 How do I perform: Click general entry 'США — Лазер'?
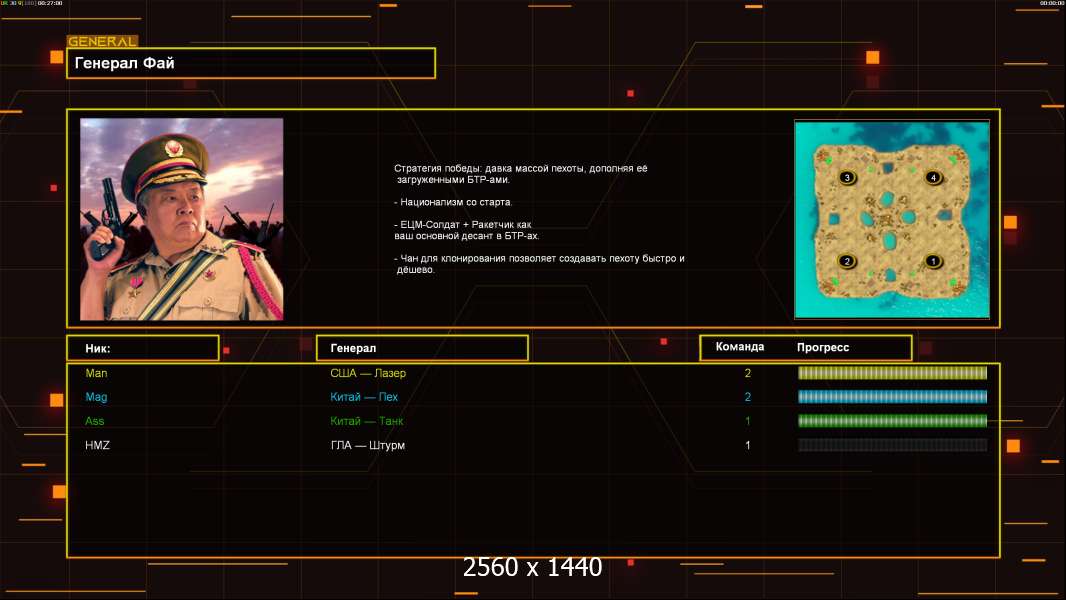tap(368, 373)
